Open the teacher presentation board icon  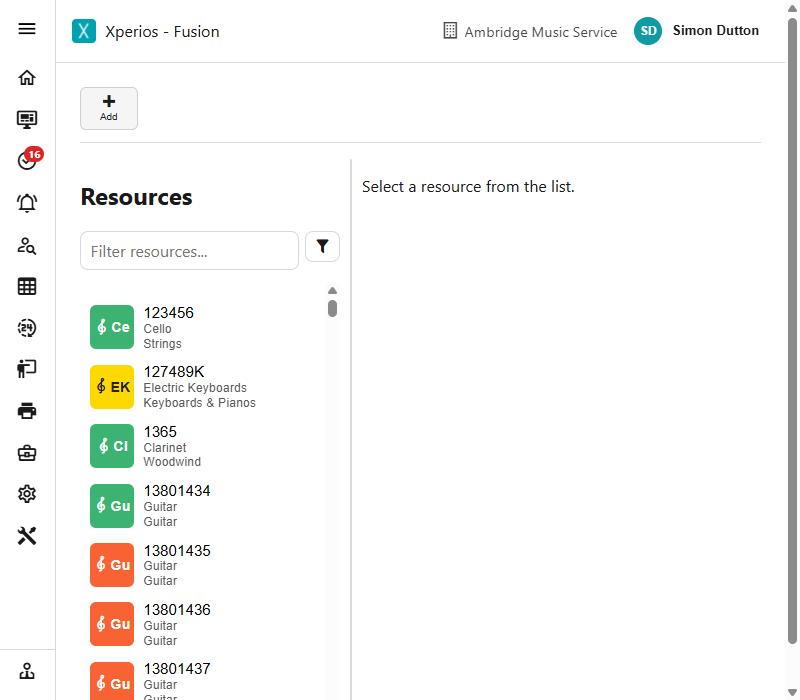(27, 368)
